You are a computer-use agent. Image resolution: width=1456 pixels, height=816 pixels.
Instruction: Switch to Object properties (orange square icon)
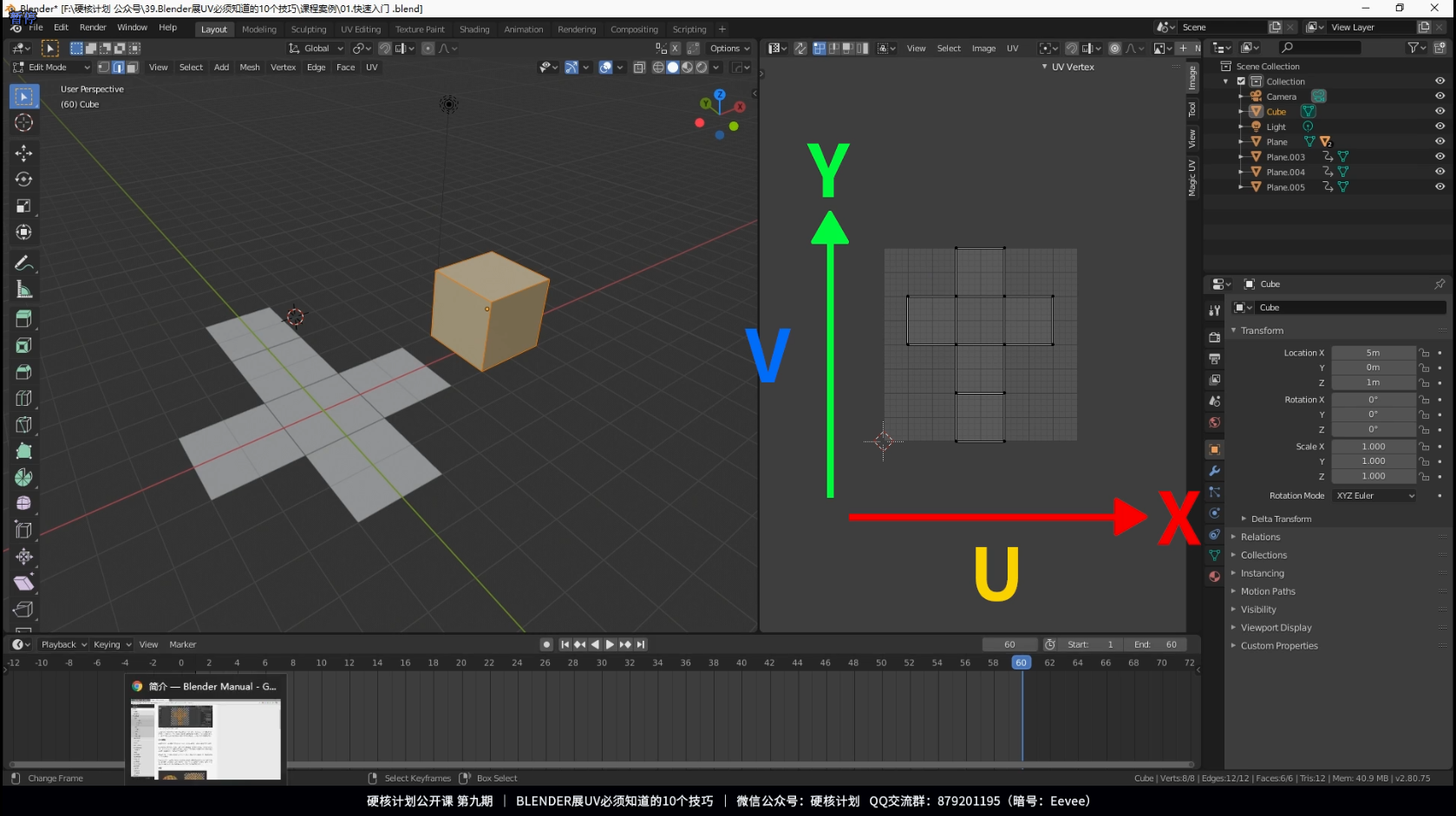point(1214,449)
